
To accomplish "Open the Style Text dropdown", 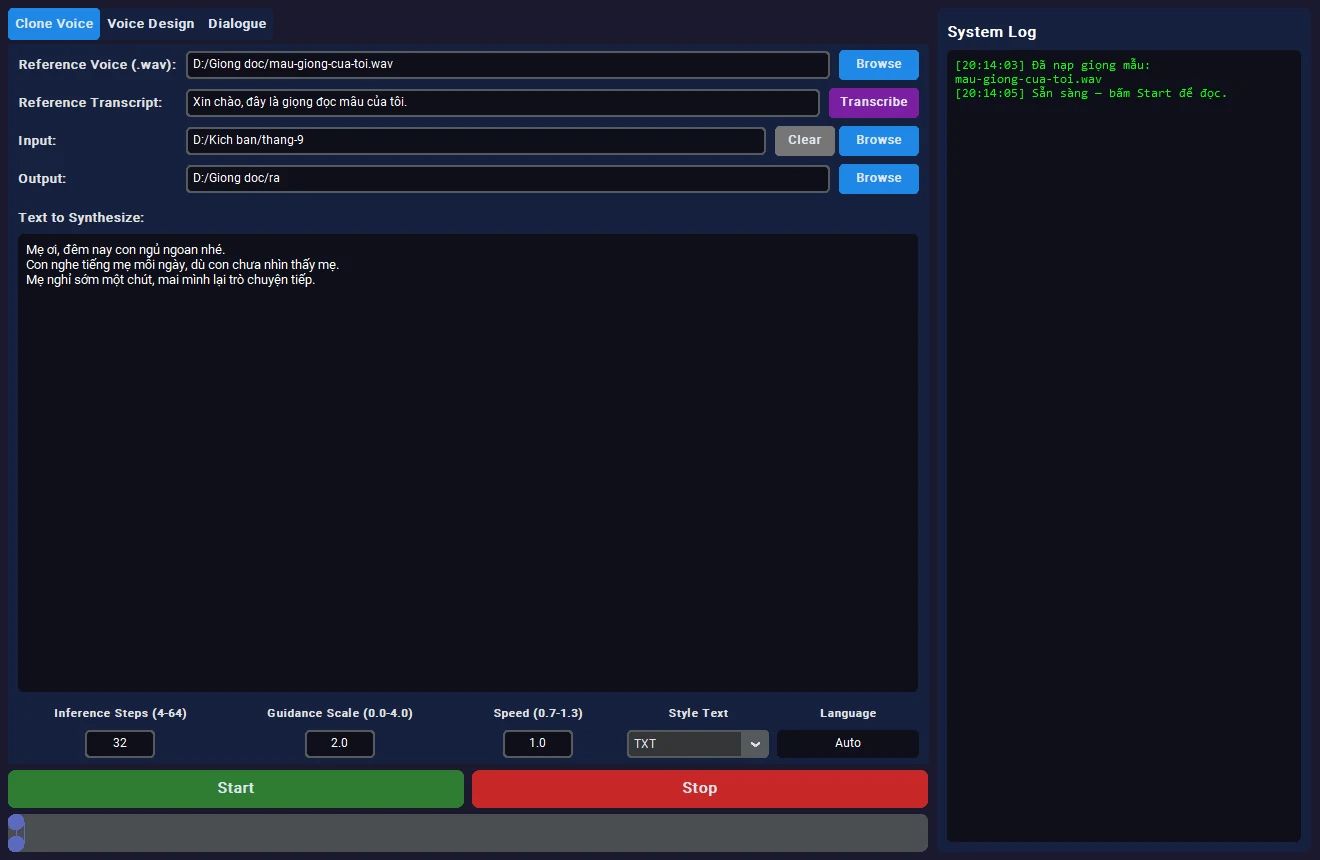I will coord(698,744).
